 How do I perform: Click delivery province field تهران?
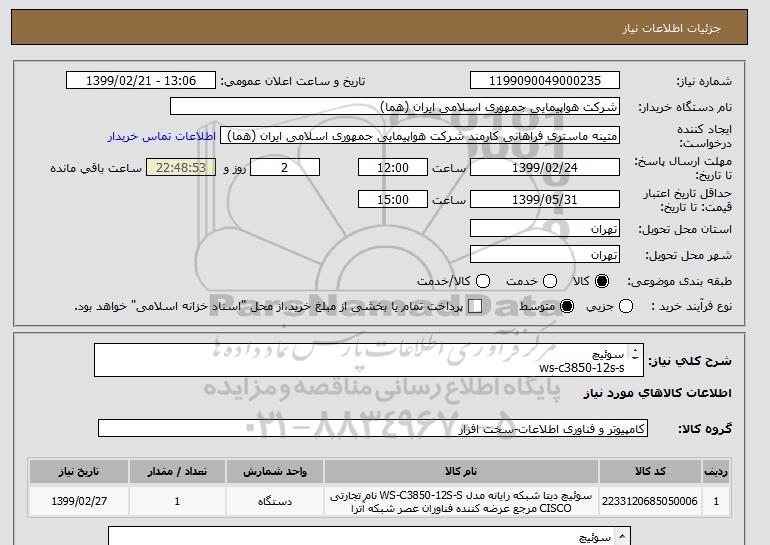click(x=545, y=229)
